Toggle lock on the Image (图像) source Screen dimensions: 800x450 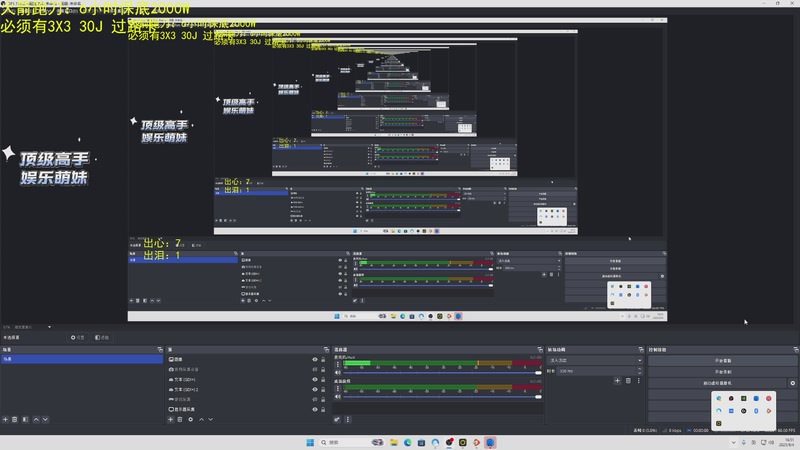coord(323,360)
